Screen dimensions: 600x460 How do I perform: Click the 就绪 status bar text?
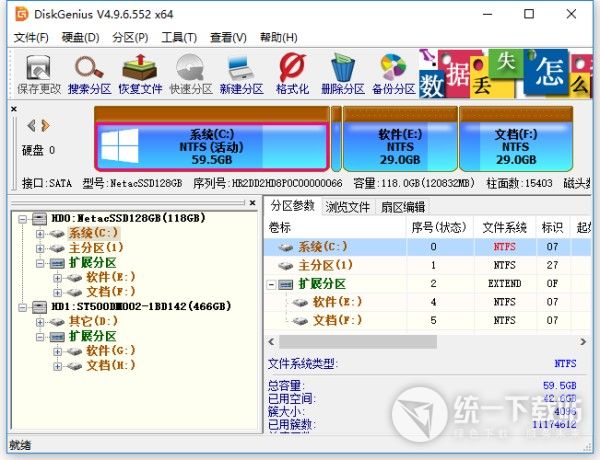coord(20,445)
